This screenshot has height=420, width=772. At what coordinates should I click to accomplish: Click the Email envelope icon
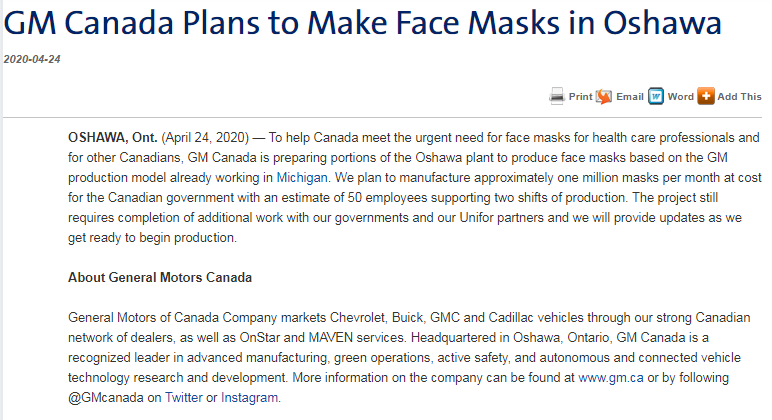(x=604, y=97)
